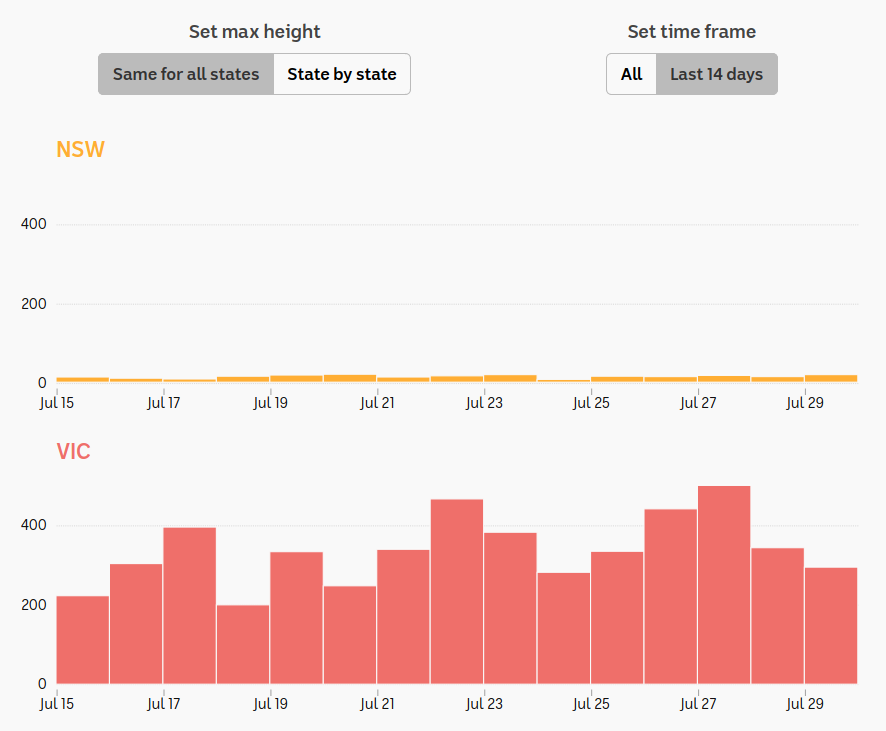The width and height of the screenshot is (886, 731).
Task: Click the VIC chart heading
Action: point(73,451)
